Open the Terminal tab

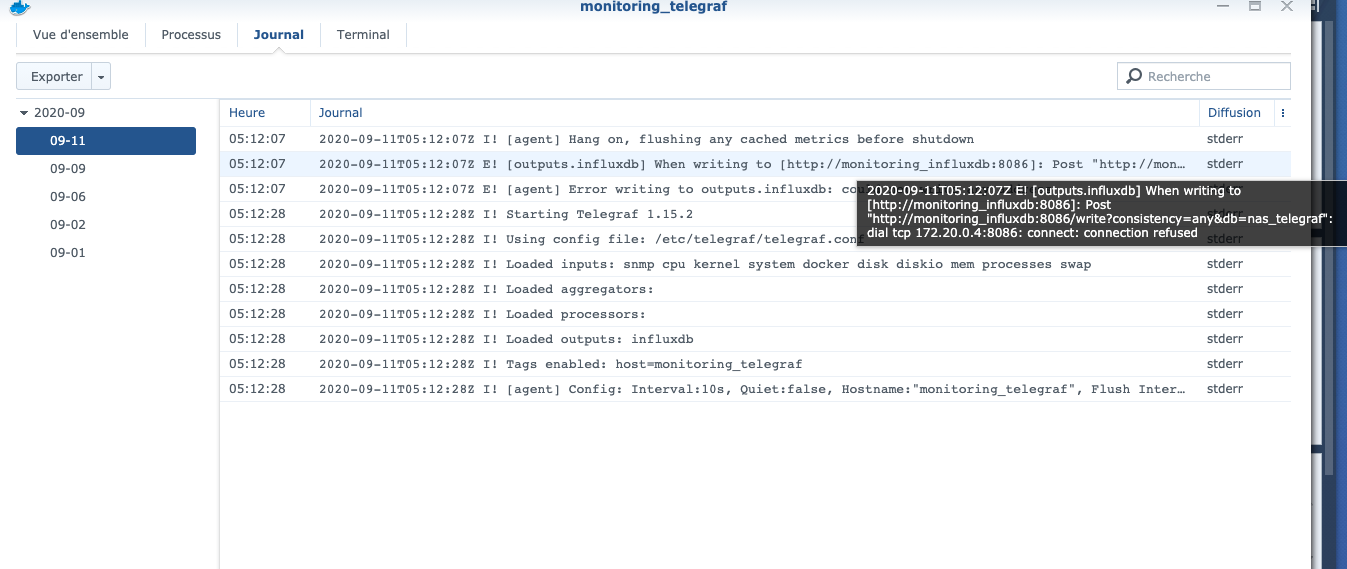pyautogui.click(x=363, y=35)
